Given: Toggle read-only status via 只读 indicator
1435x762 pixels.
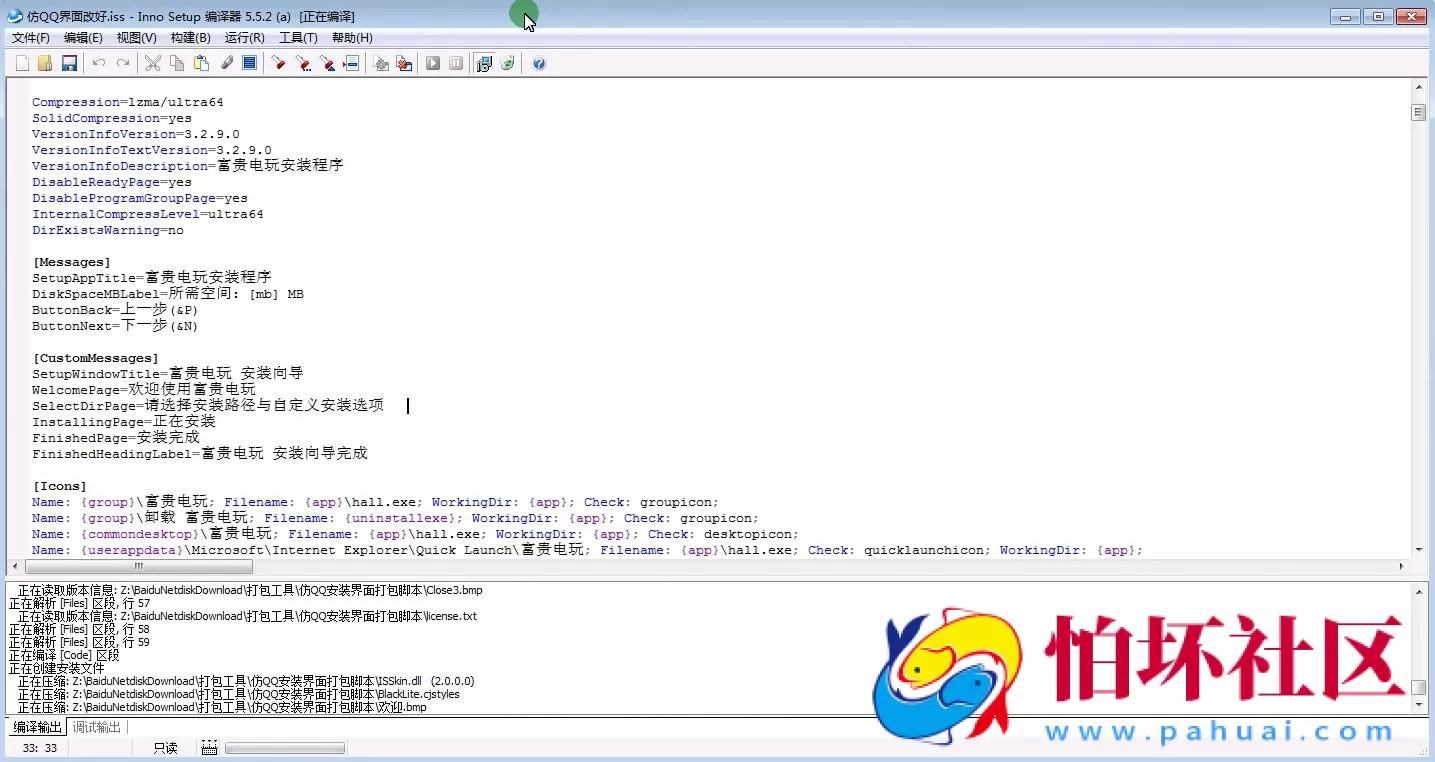Looking at the screenshot, I should point(163,746).
